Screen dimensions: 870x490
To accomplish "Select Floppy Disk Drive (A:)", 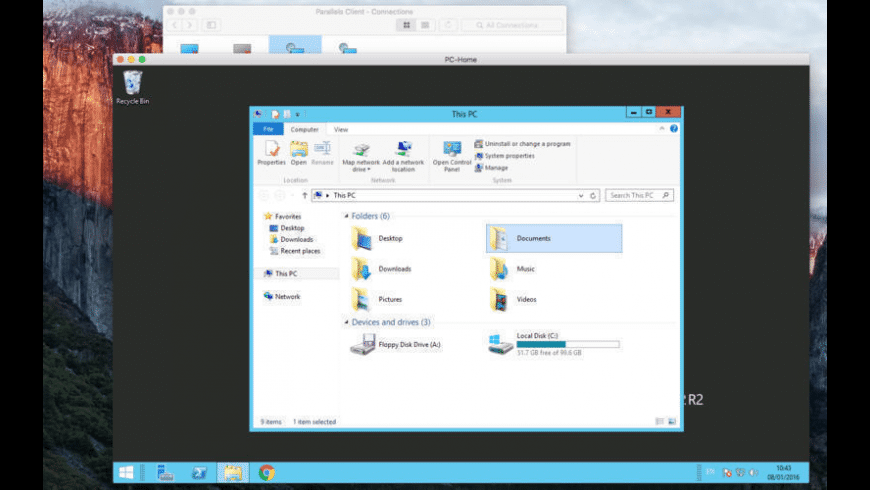I will [396, 345].
